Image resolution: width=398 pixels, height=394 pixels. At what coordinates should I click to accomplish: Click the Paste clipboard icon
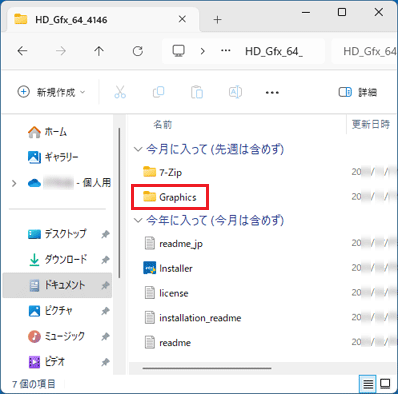[x=197, y=92]
